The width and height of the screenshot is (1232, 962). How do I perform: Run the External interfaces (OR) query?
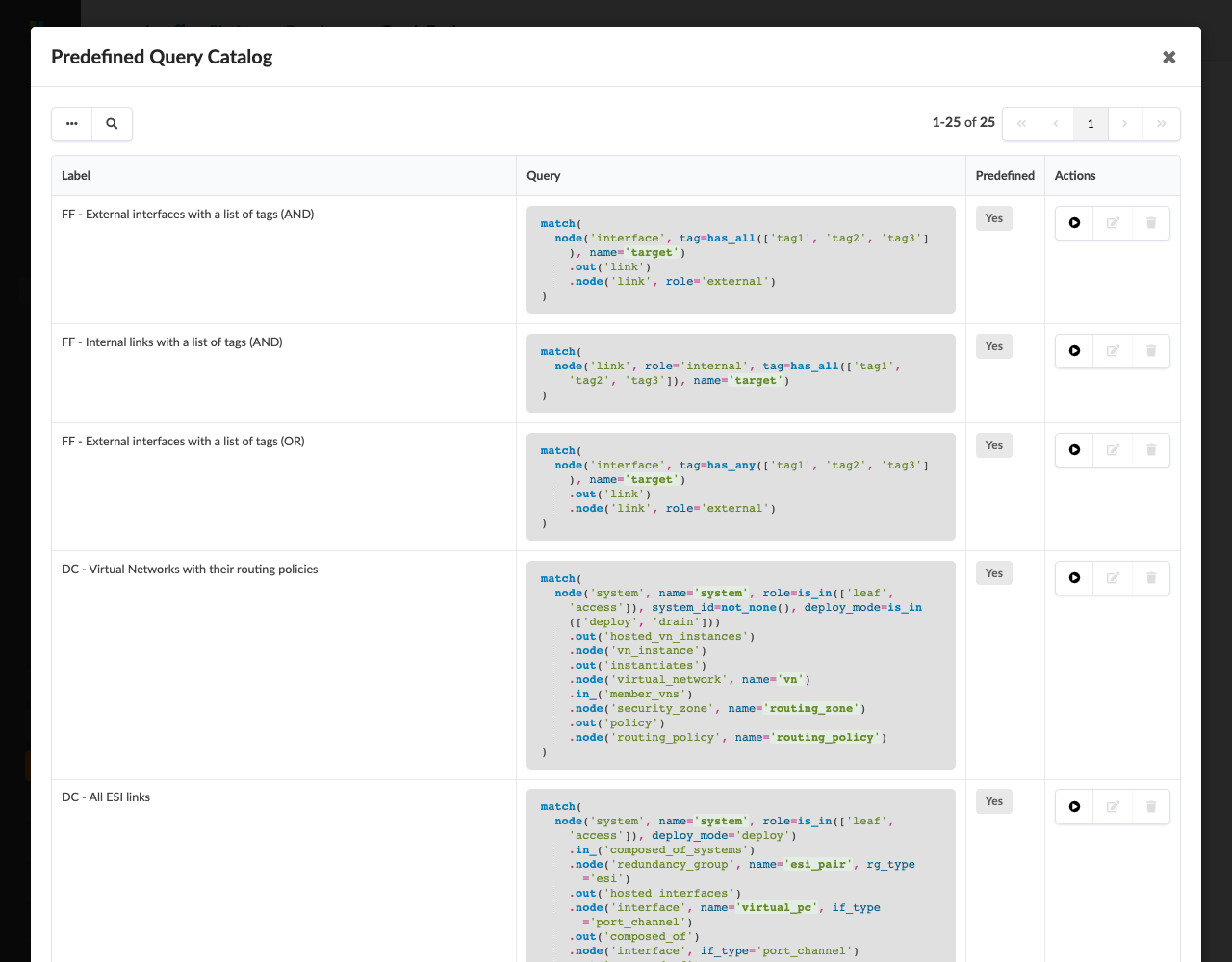tap(1074, 450)
